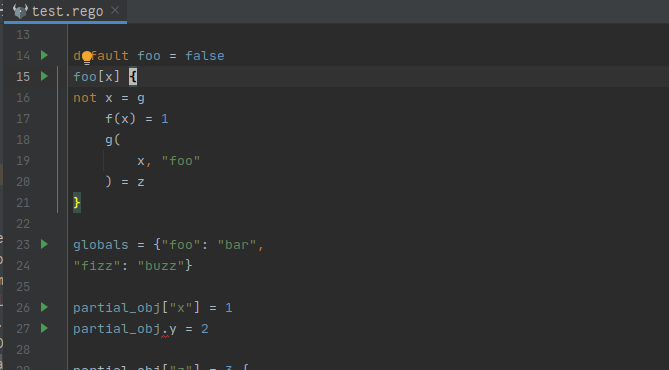Click the string "foo" on line 19

(x=181, y=161)
